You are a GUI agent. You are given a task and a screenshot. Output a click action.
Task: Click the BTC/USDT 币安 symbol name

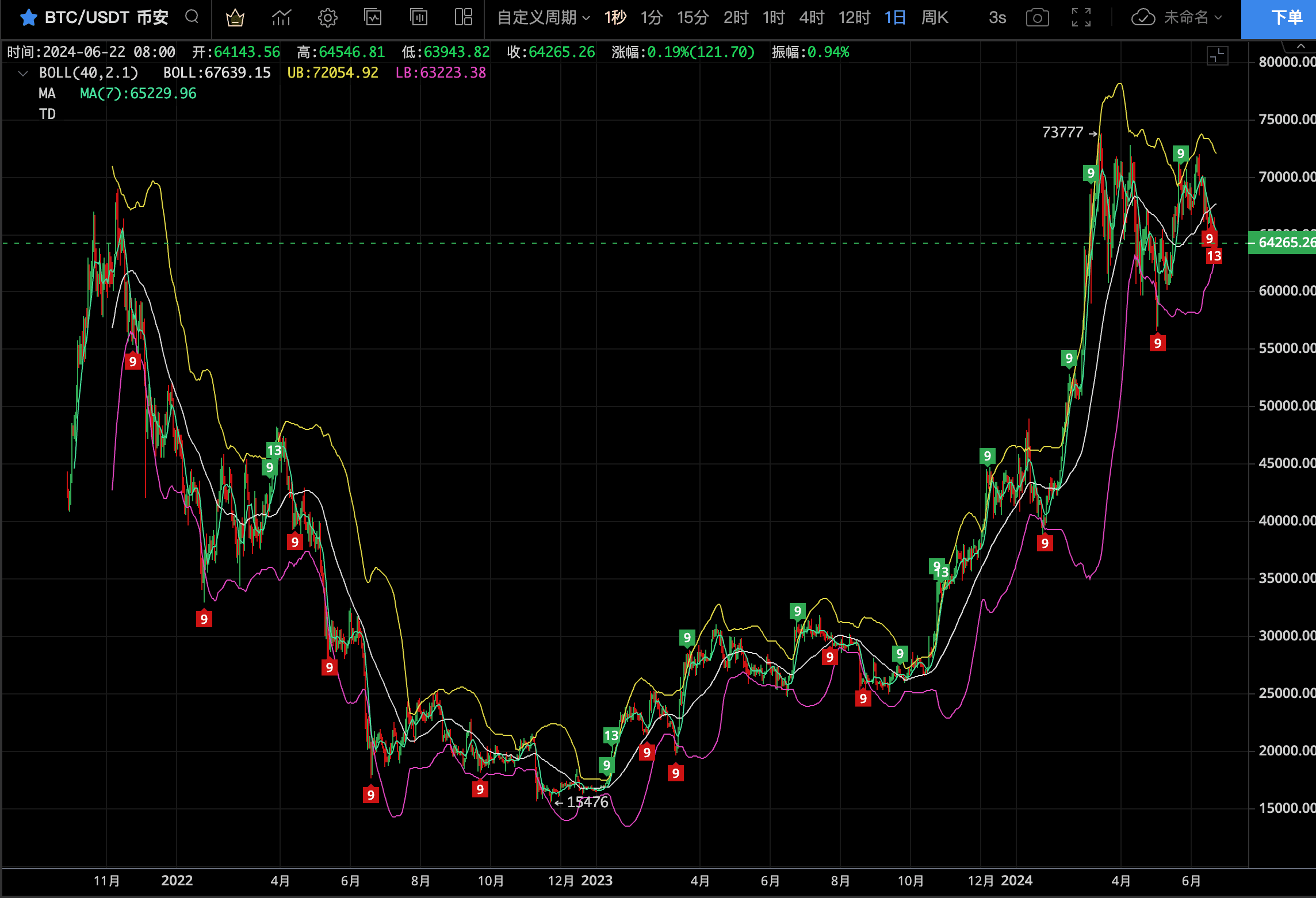106,18
